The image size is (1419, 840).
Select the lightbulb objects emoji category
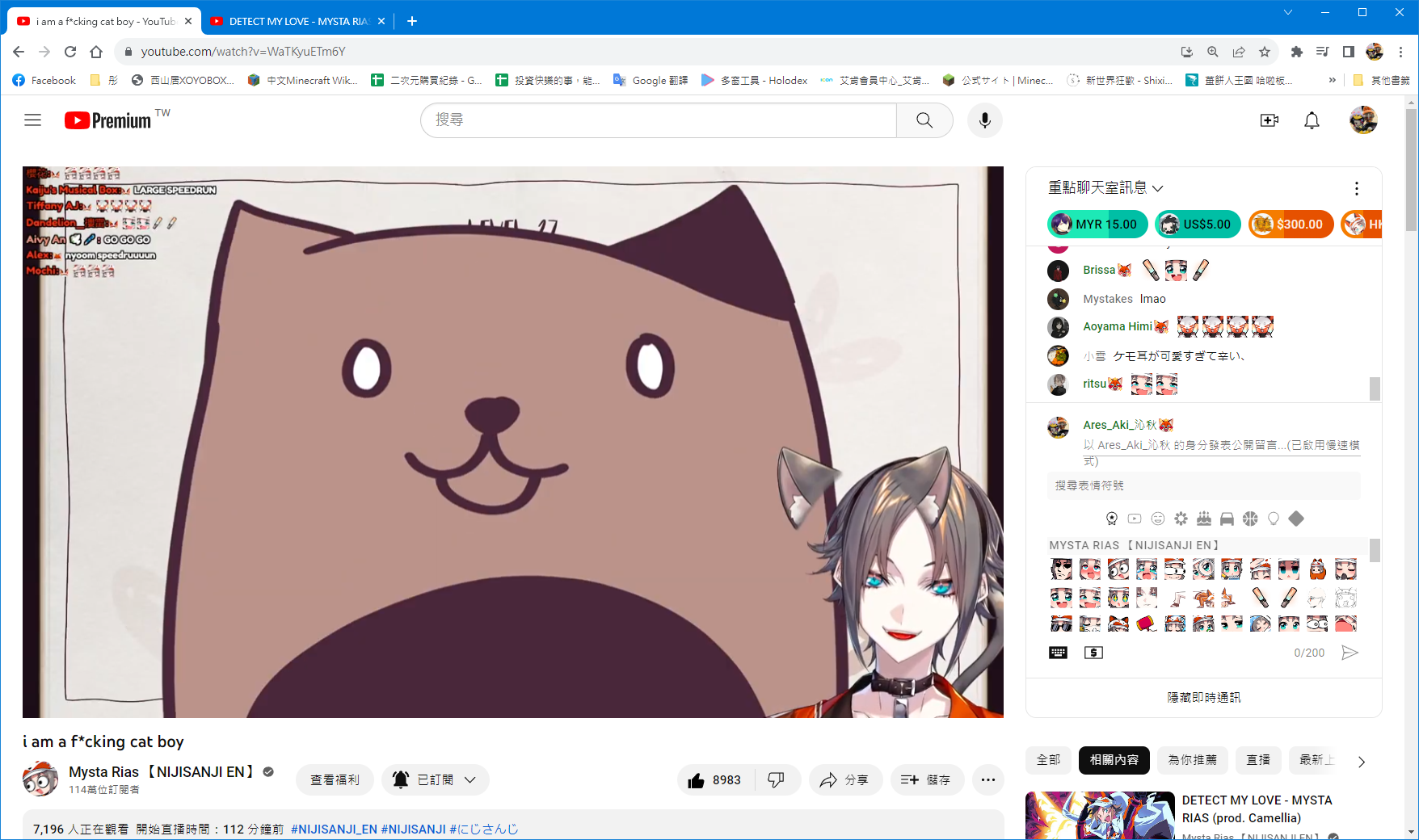point(1274,519)
